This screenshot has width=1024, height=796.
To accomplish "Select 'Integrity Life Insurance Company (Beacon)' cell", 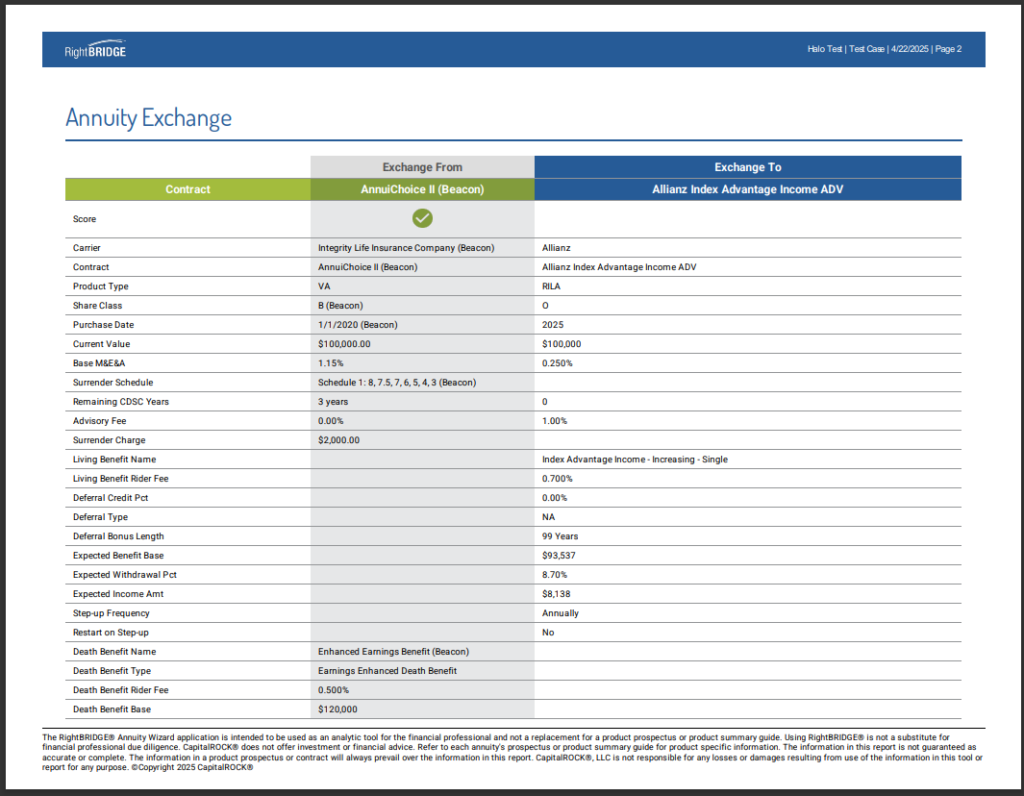I will click(406, 247).
